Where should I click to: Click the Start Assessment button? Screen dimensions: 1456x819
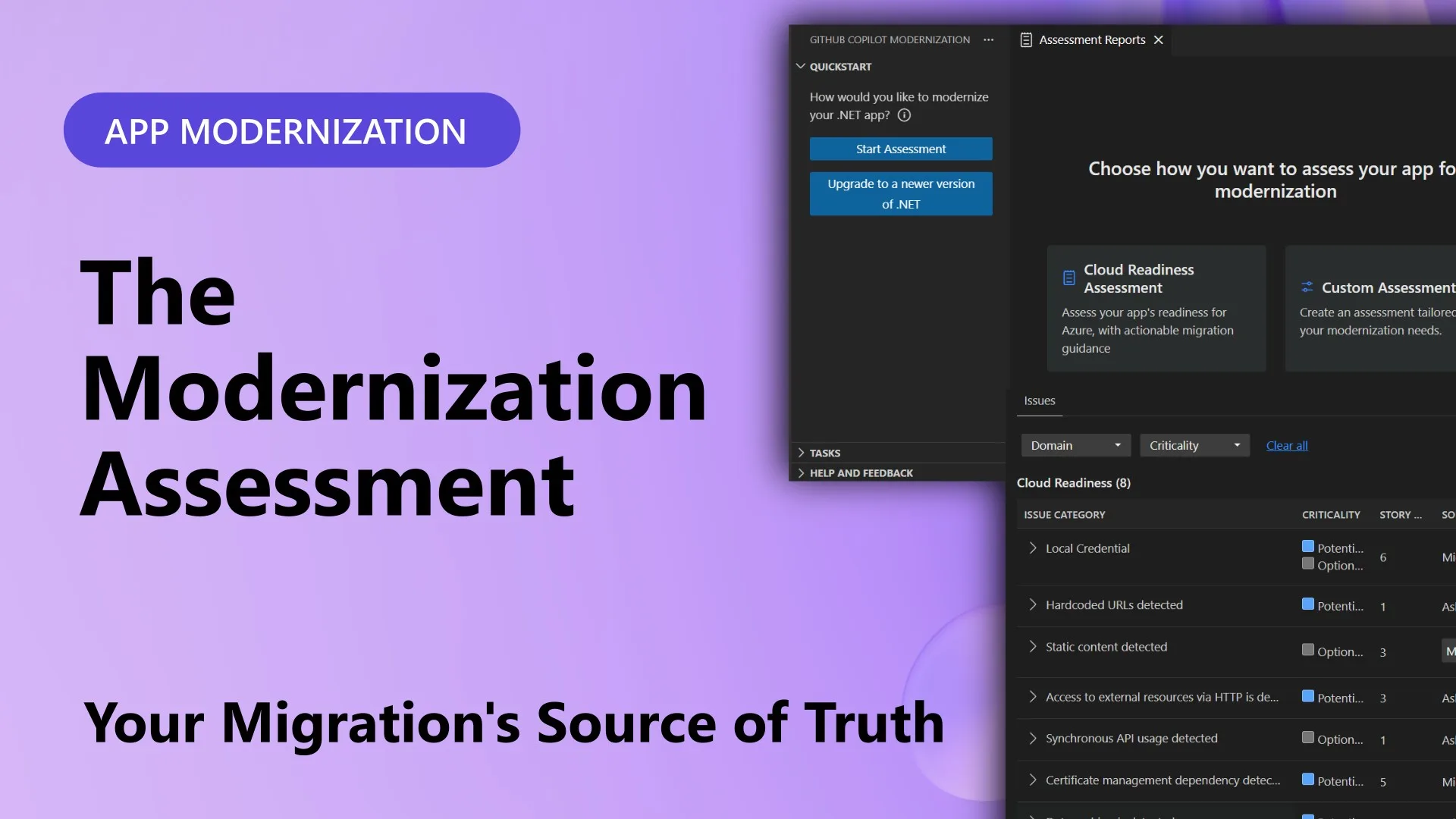coord(900,149)
